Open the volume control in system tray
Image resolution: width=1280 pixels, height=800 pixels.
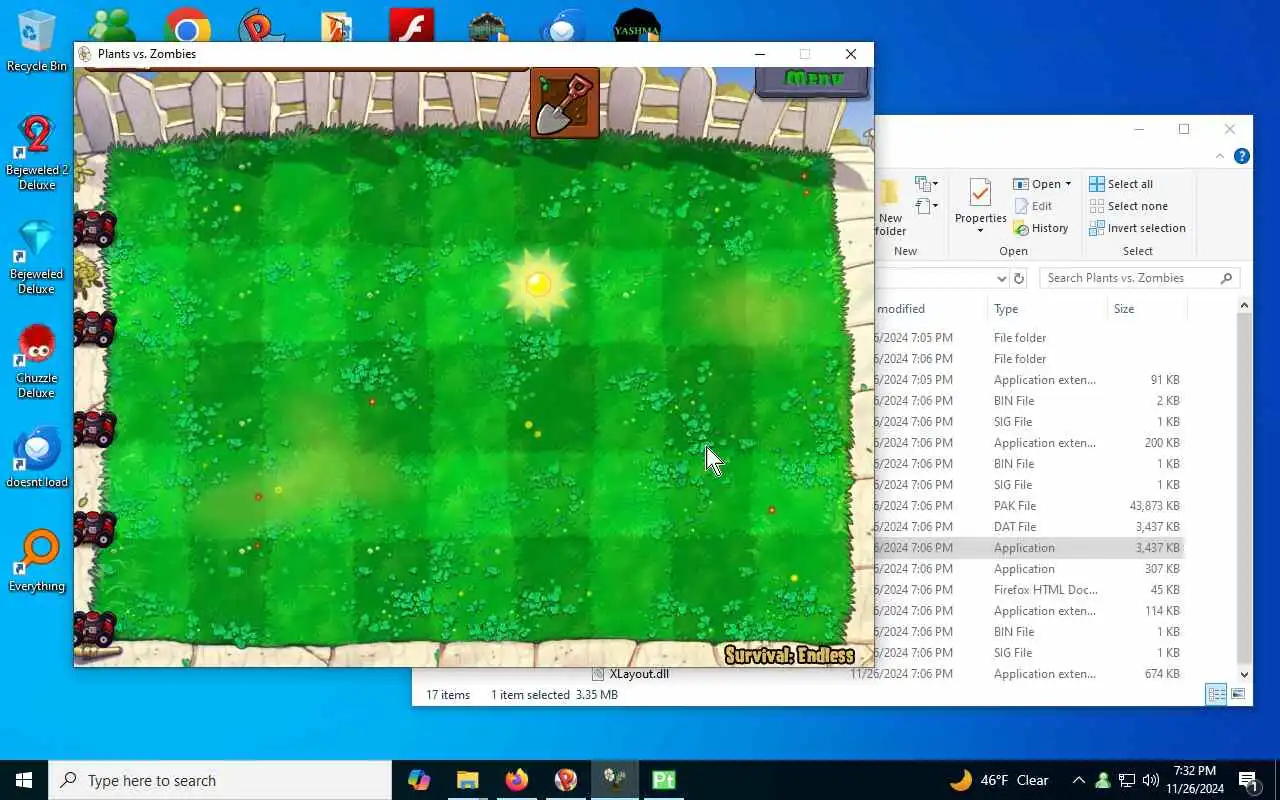[x=1150, y=780]
